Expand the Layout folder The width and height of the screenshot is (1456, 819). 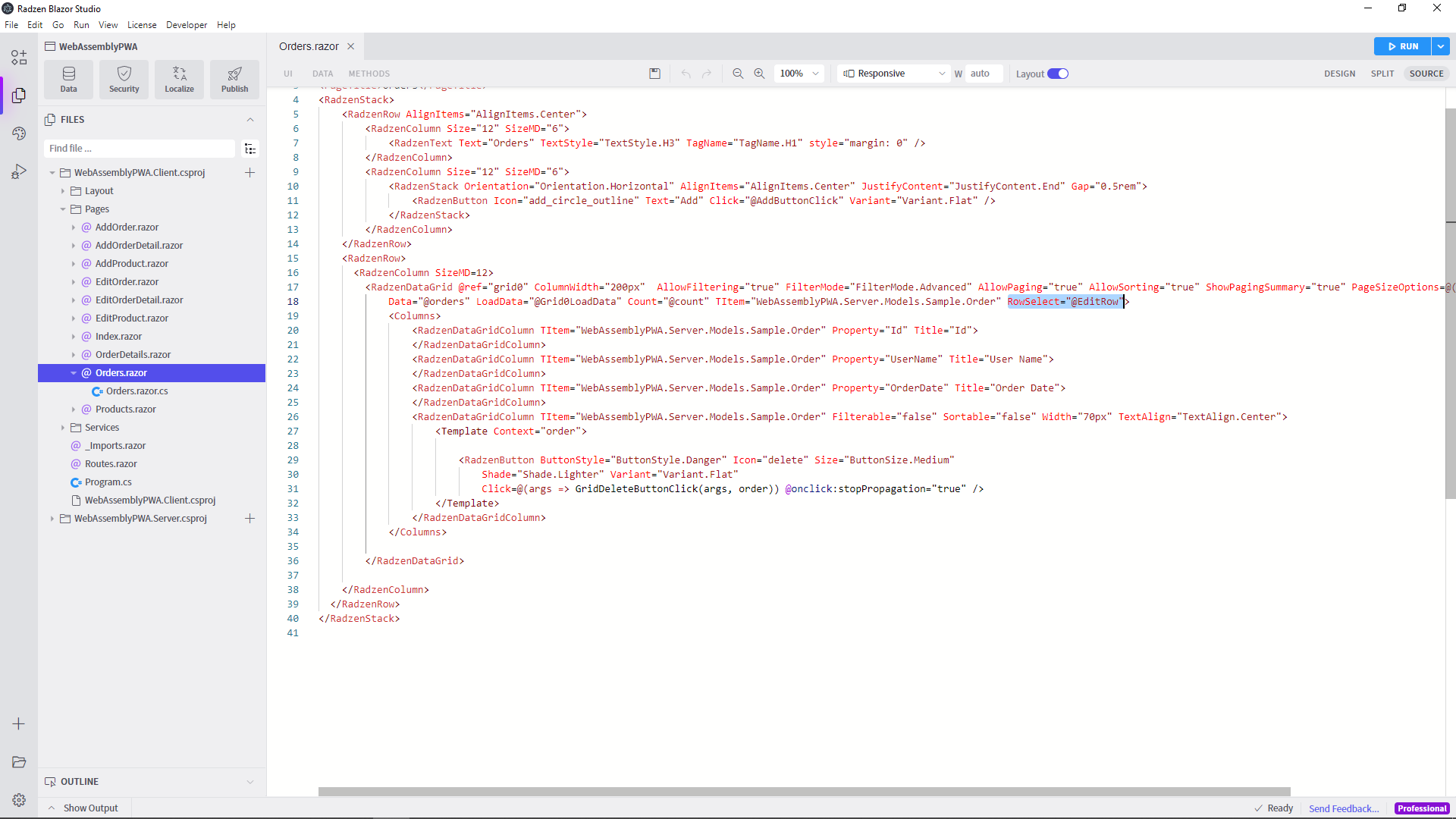click(63, 191)
